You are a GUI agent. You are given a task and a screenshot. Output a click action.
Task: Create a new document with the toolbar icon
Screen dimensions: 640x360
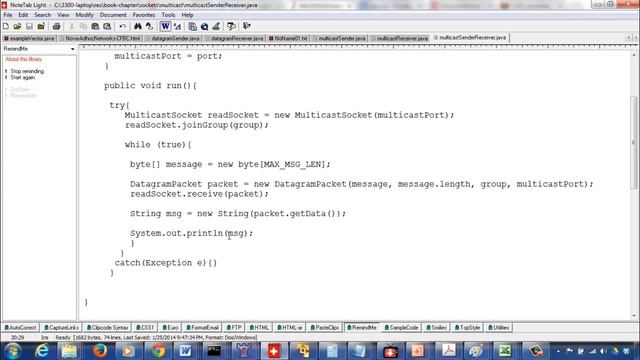[6, 27]
